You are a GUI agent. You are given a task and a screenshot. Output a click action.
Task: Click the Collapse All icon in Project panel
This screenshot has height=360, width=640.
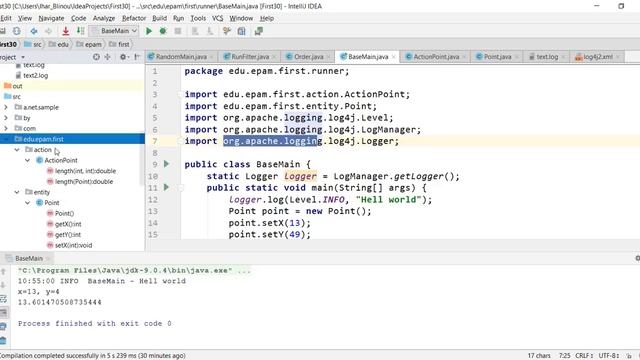(107, 57)
